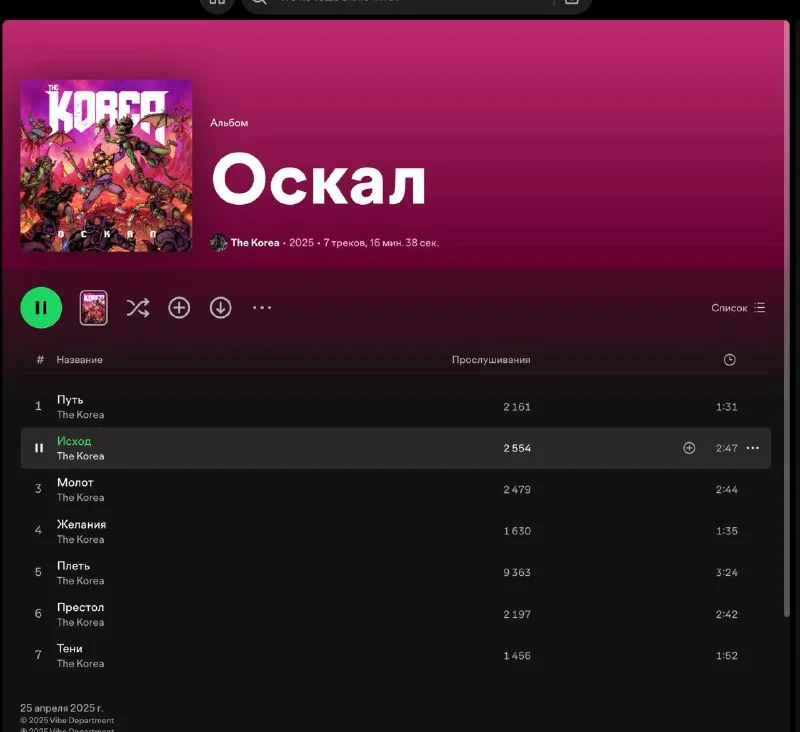Download the album with arrow icon
Image resolution: width=800 pixels, height=732 pixels.
click(220, 308)
